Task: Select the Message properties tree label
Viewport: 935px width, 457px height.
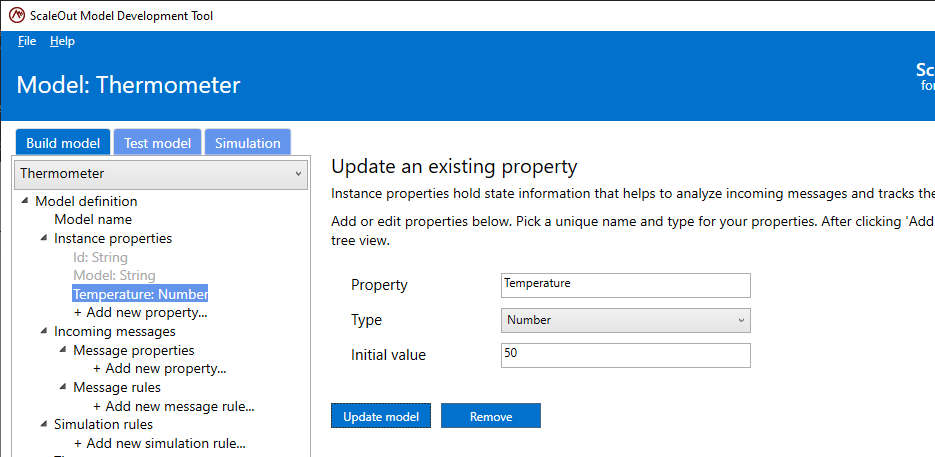Action: tap(134, 350)
